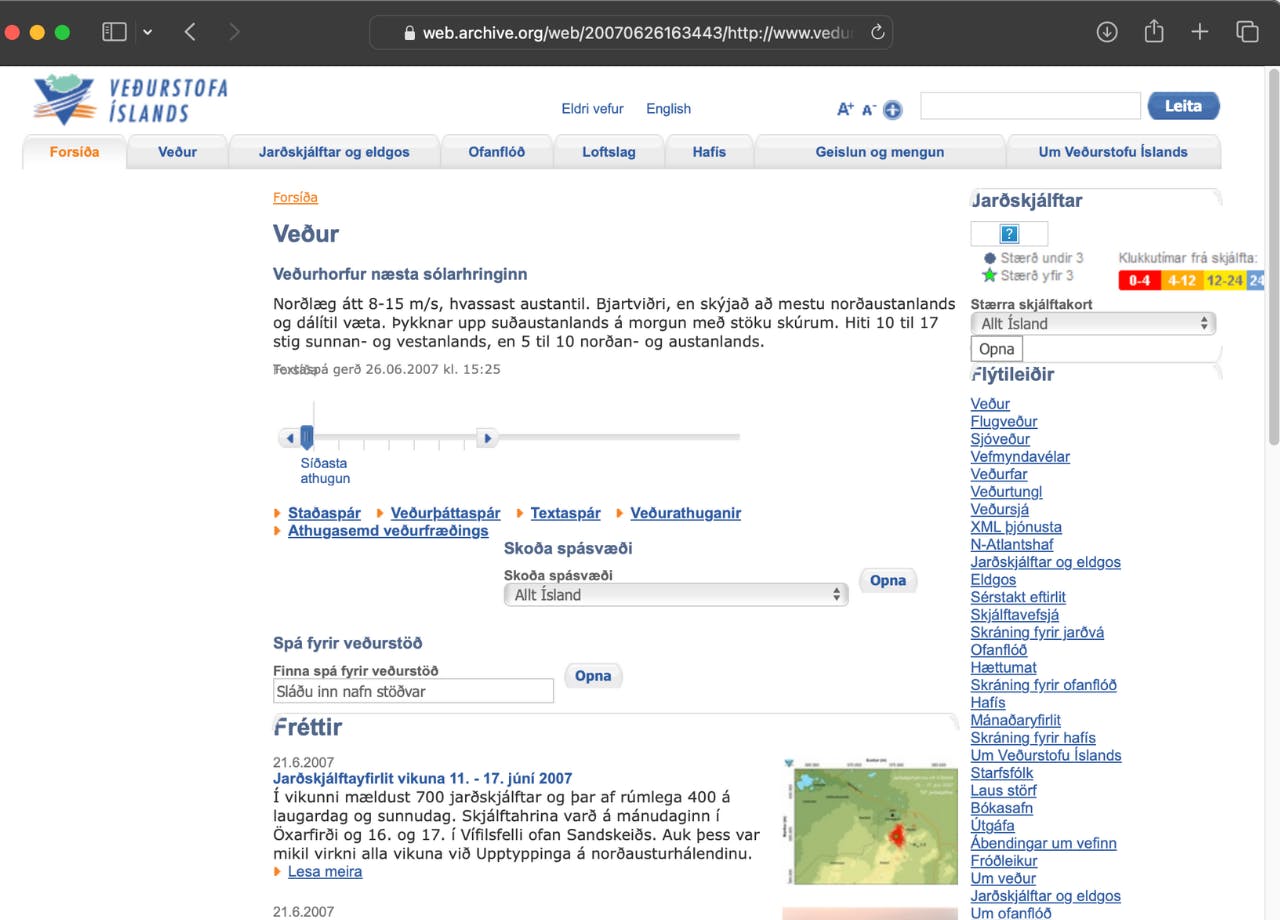Click the Safari share icon

[x=1154, y=31]
